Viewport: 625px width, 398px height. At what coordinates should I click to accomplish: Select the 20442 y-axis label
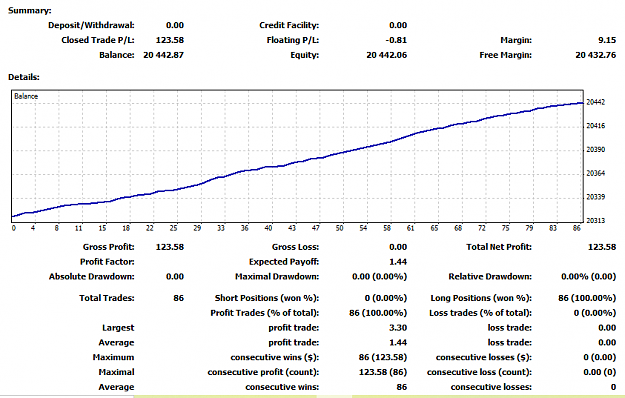click(596, 102)
